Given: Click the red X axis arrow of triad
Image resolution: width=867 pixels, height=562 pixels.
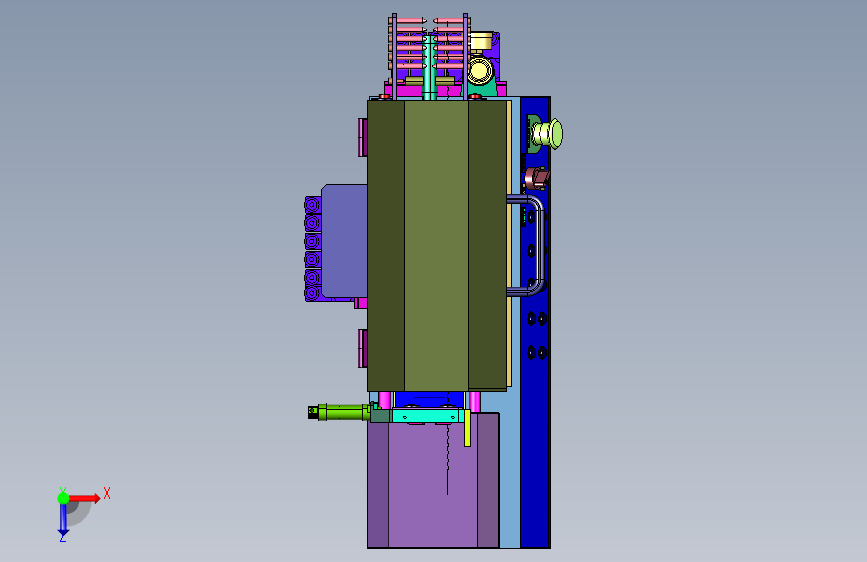Looking at the screenshot, I should click(x=85, y=498).
